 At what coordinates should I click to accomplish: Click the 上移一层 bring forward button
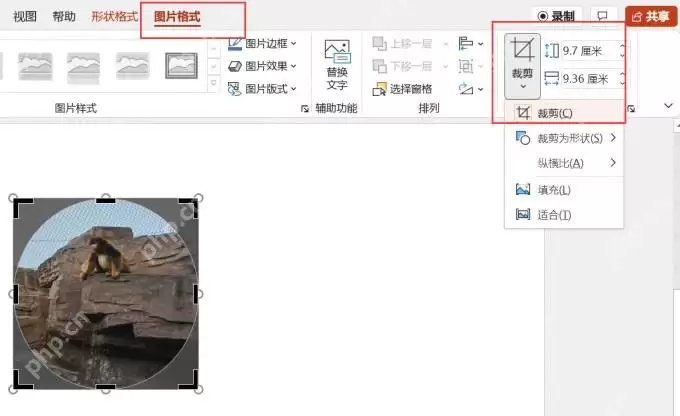[x=402, y=43]
